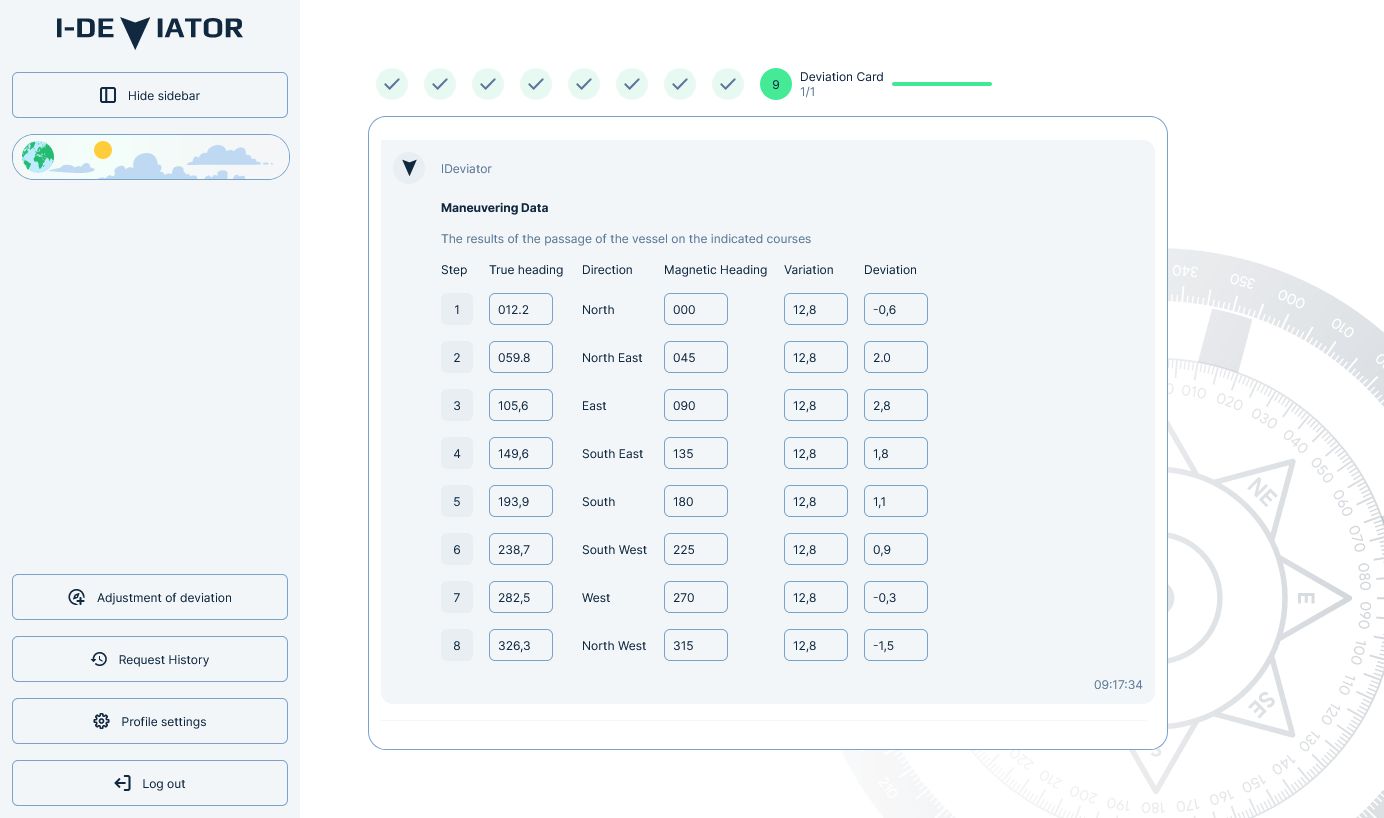Click the IDeviator arrow avatar icon
The height and width of the screenshot is (818, 1384).
coord(409,168)
